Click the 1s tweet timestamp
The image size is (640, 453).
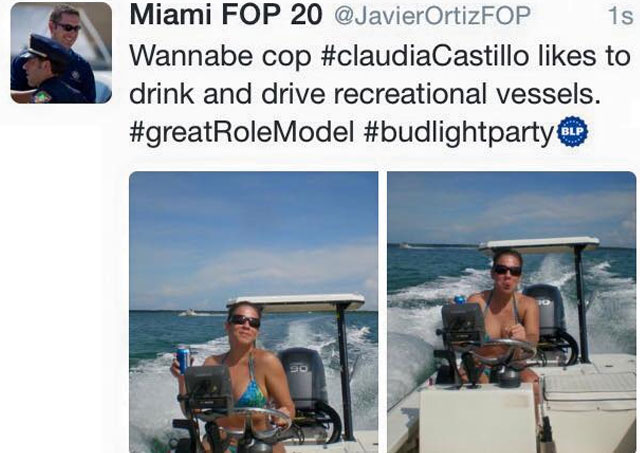tap(620, 16)
